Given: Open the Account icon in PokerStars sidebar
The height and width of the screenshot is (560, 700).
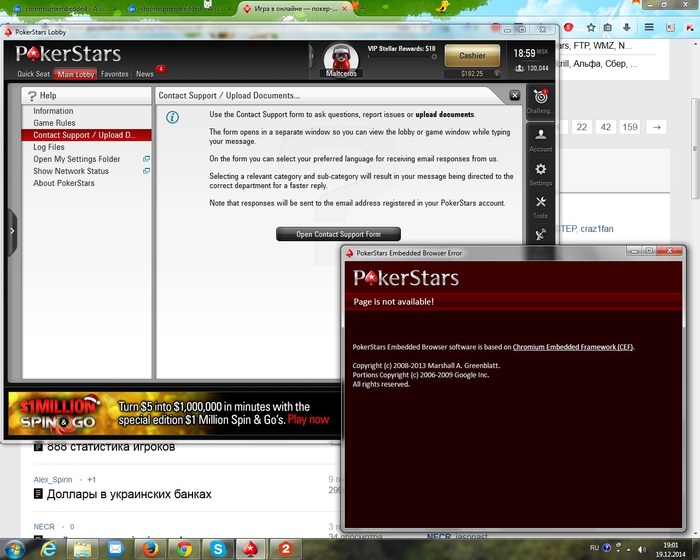Looking at the screenshot, I should [x=541, y=134].
